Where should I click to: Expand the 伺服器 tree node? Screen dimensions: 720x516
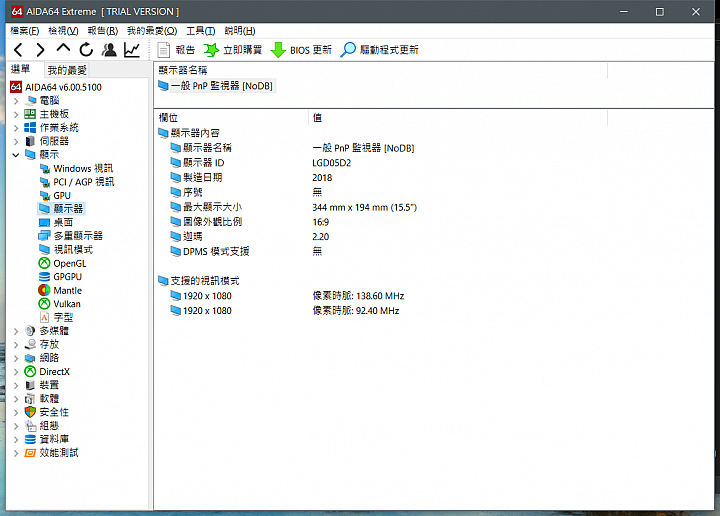(x=16, y=141)
